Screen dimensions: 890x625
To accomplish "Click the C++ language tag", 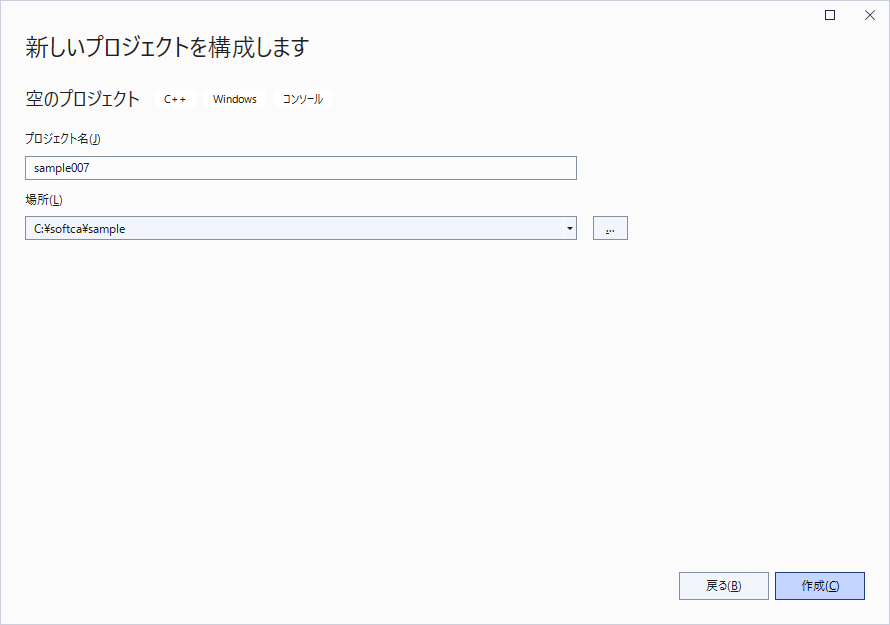I will click(x=175, y=99).
